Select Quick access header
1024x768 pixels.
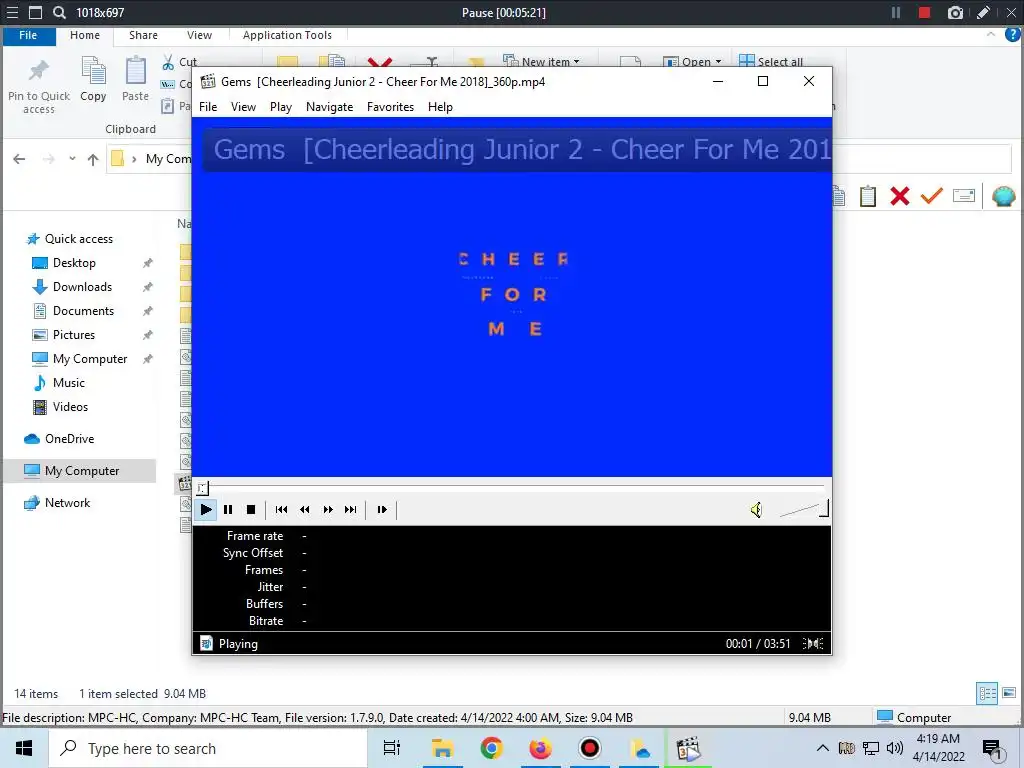[x=78, y=239]
